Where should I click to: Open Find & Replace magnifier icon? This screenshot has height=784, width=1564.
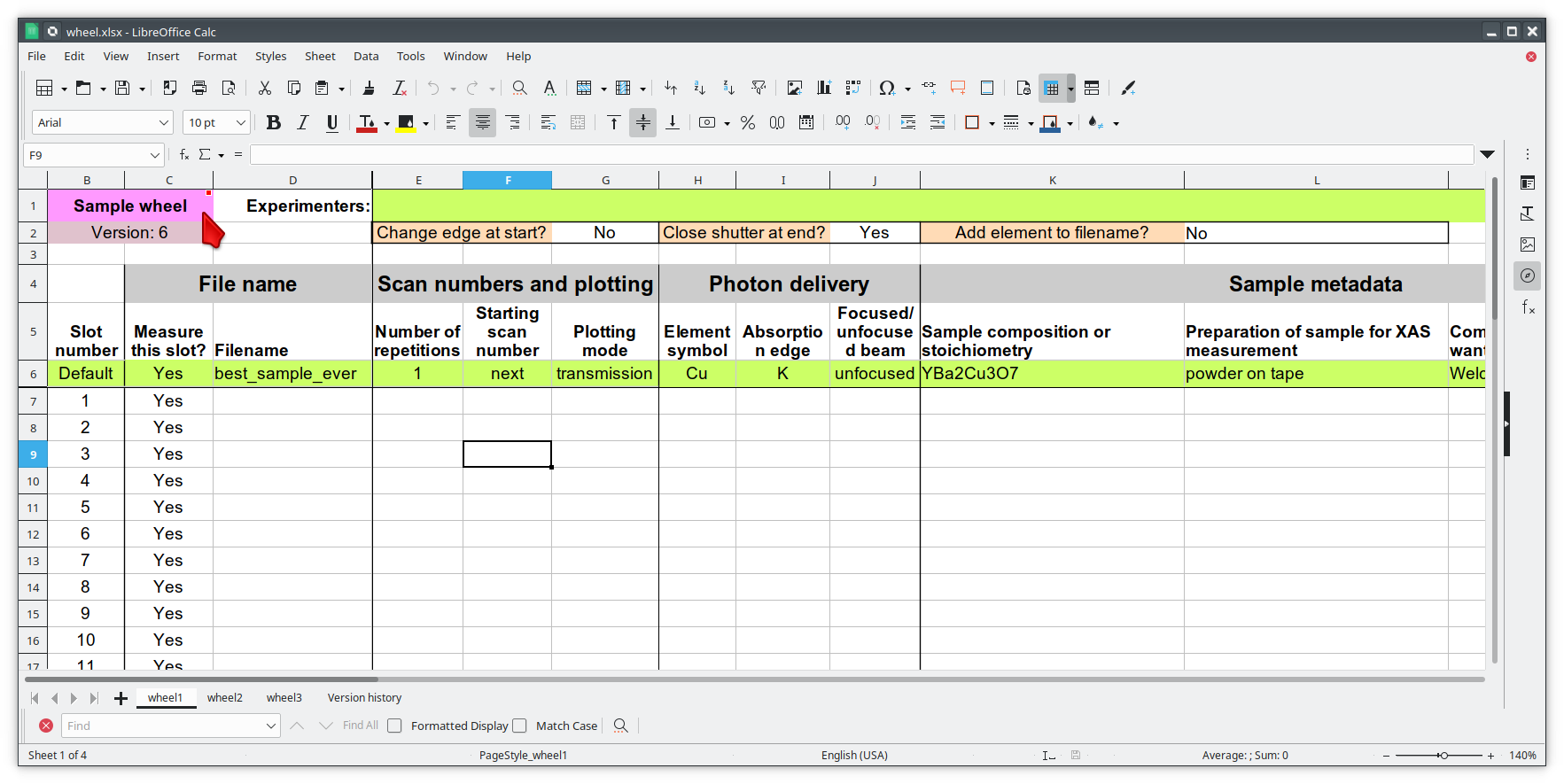click(x=520, y=88)
